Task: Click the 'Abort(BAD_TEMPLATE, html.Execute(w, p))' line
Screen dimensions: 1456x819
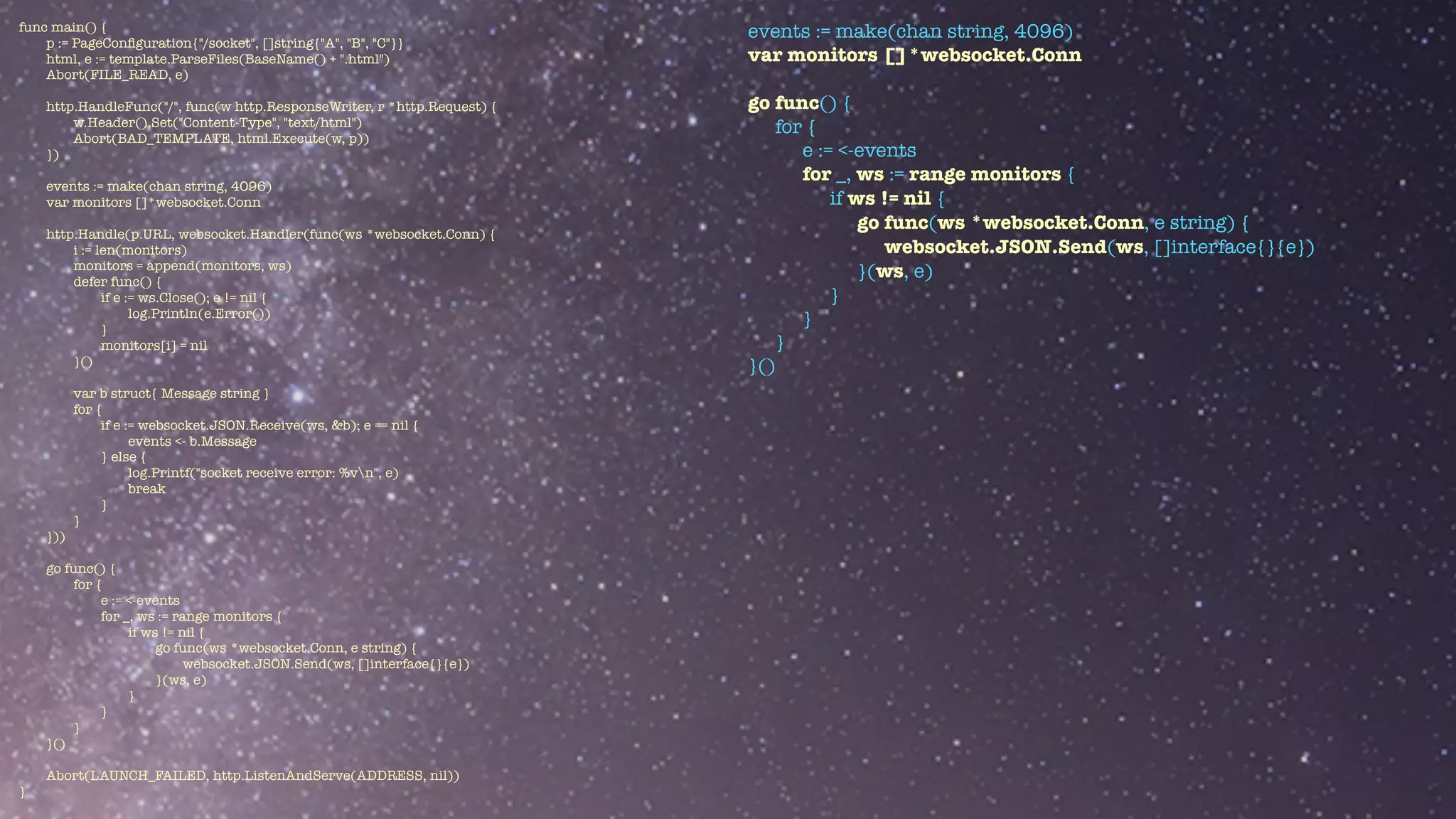Action: point(221,139)
